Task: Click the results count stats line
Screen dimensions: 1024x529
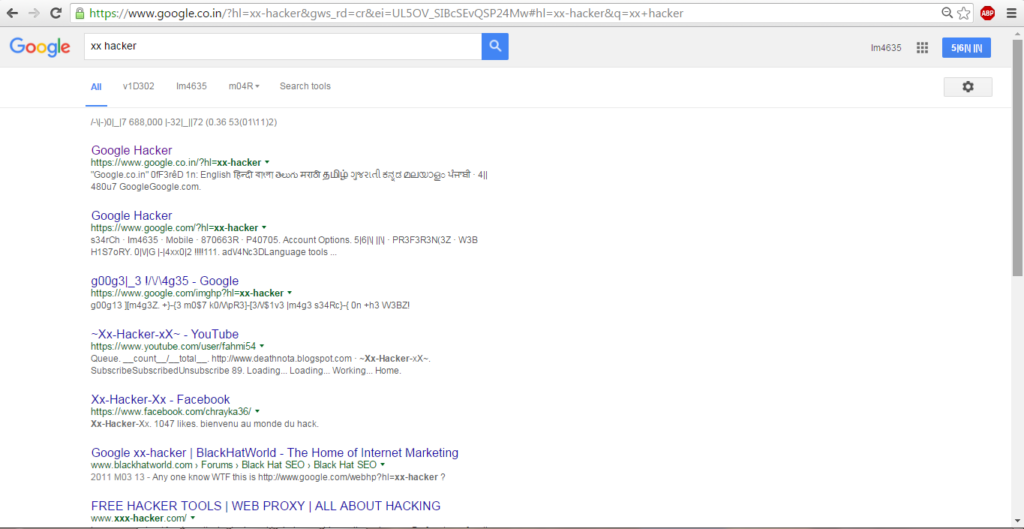Action: click(x=184, y=122)
